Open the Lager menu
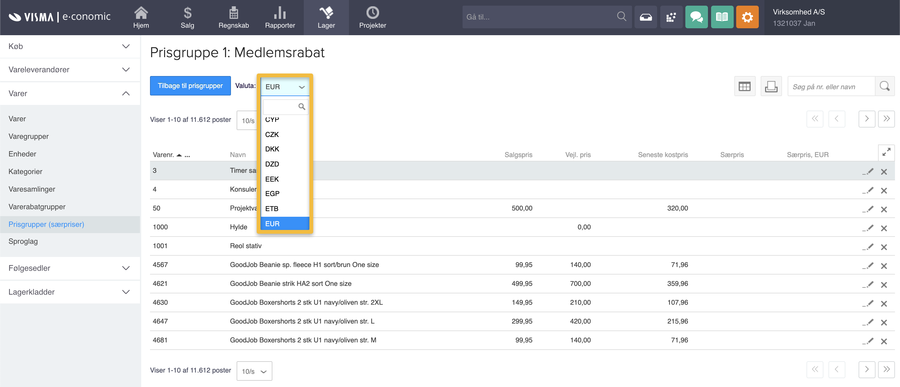The height and width of the screenshot is (387, 900). coord(327,17)
